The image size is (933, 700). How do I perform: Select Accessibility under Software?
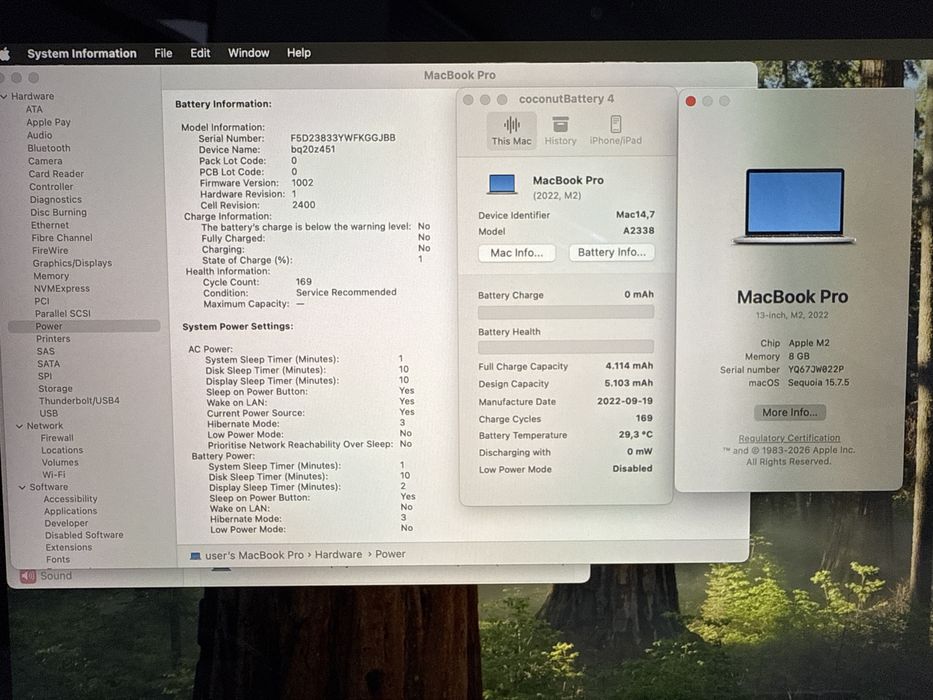70,499
